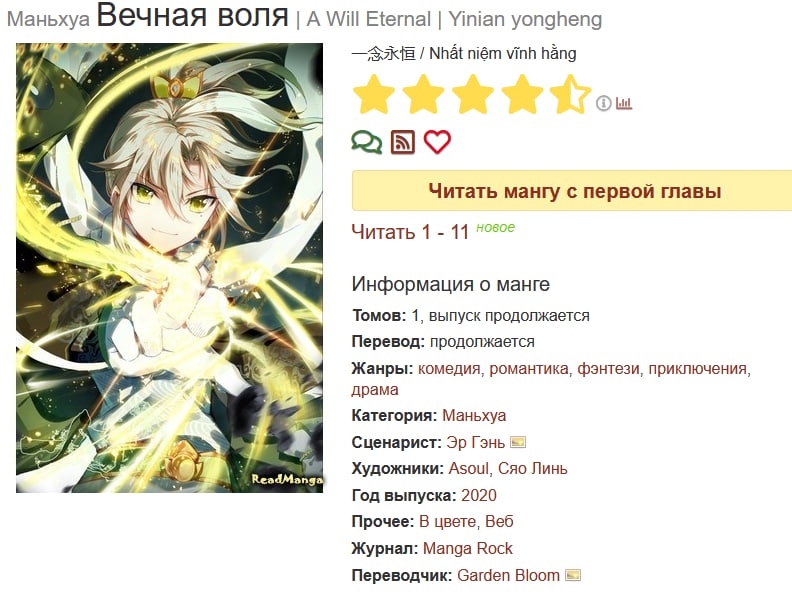Viewport: 792px width, 596px height.
Task: Open picture icon next to Эр Гэнь
Action: (x=518, y=442)
